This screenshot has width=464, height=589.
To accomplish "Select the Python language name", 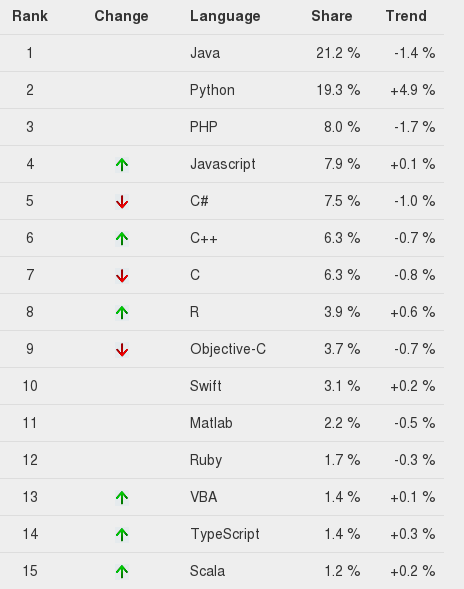I will tap(212, 91).
